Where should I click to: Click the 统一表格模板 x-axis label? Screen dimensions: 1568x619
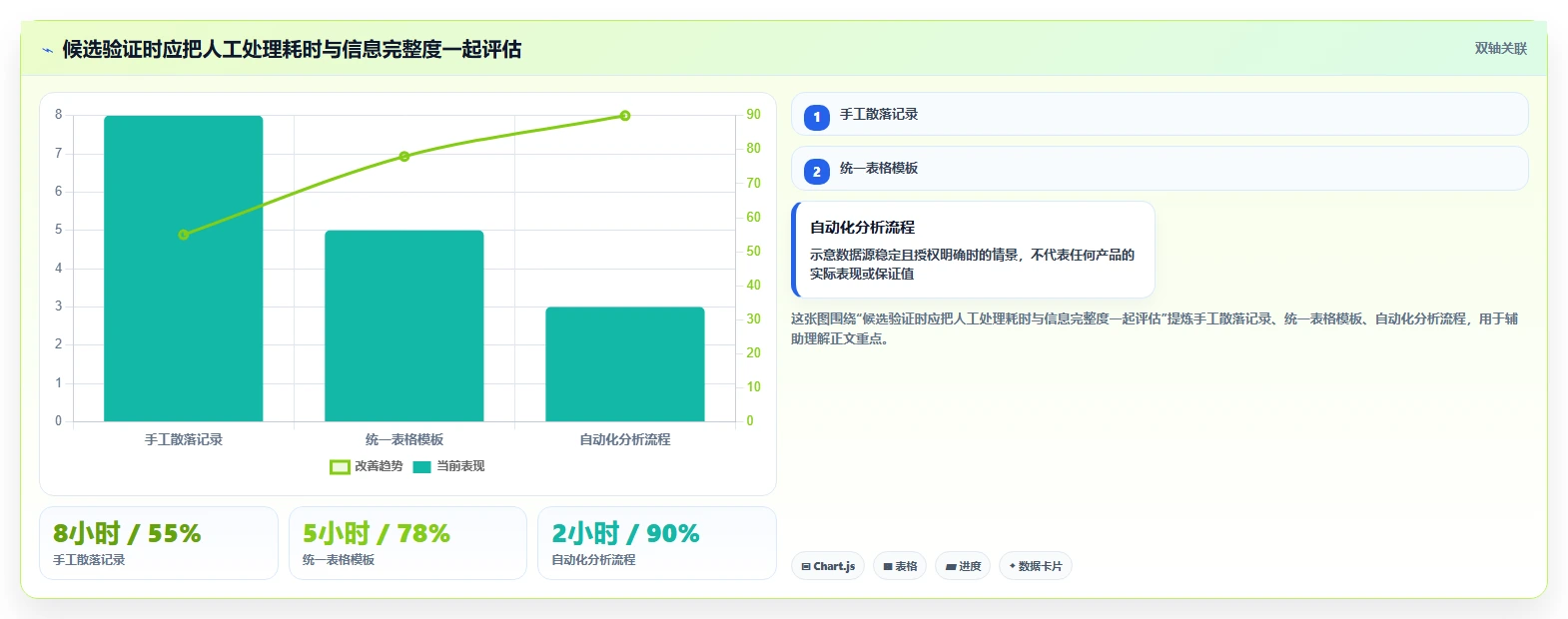pos(404,439)
